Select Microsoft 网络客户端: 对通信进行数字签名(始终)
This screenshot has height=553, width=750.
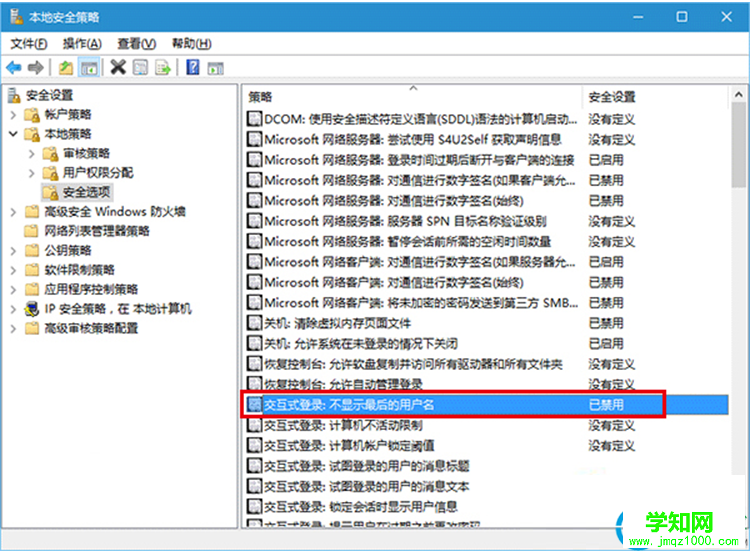pyautogui.click(x=394, y=282)
